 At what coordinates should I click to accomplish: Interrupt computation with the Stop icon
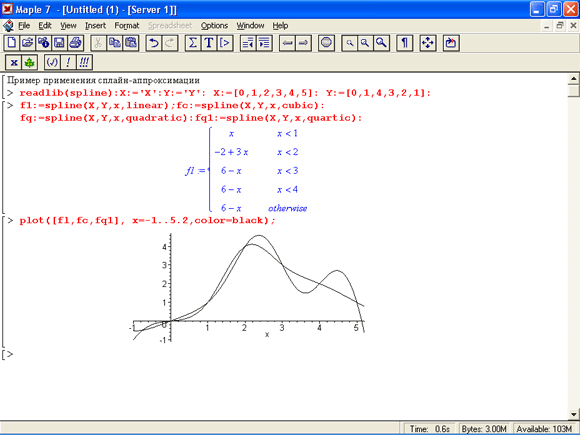(326, 43)
